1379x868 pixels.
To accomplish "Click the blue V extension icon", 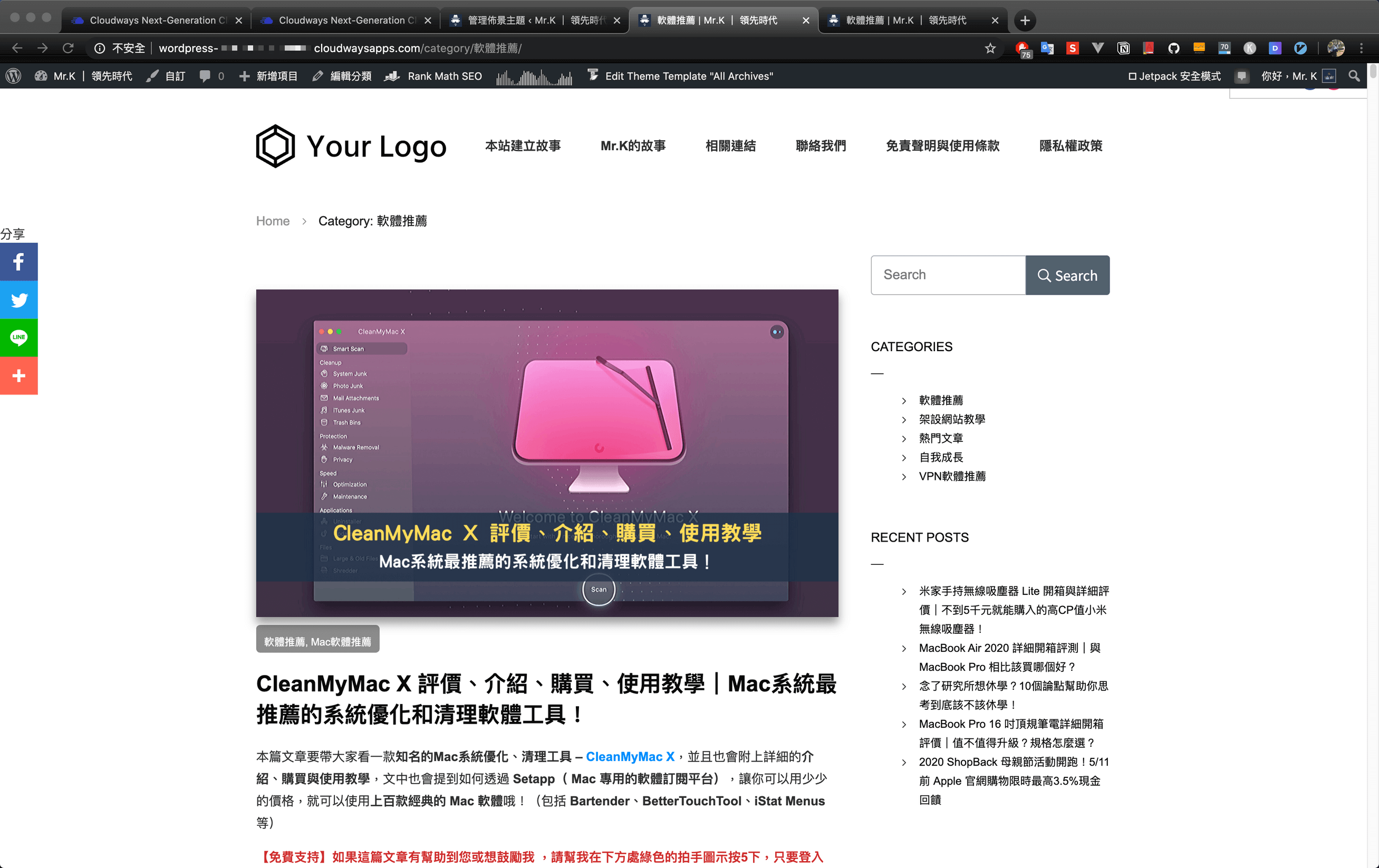I will coord(1300,48).
